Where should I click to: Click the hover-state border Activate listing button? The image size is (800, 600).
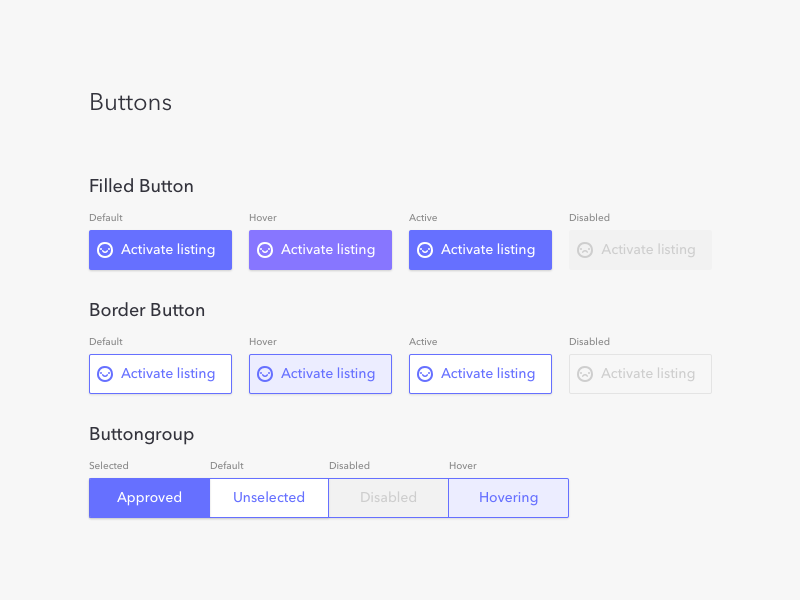point(320,374)
